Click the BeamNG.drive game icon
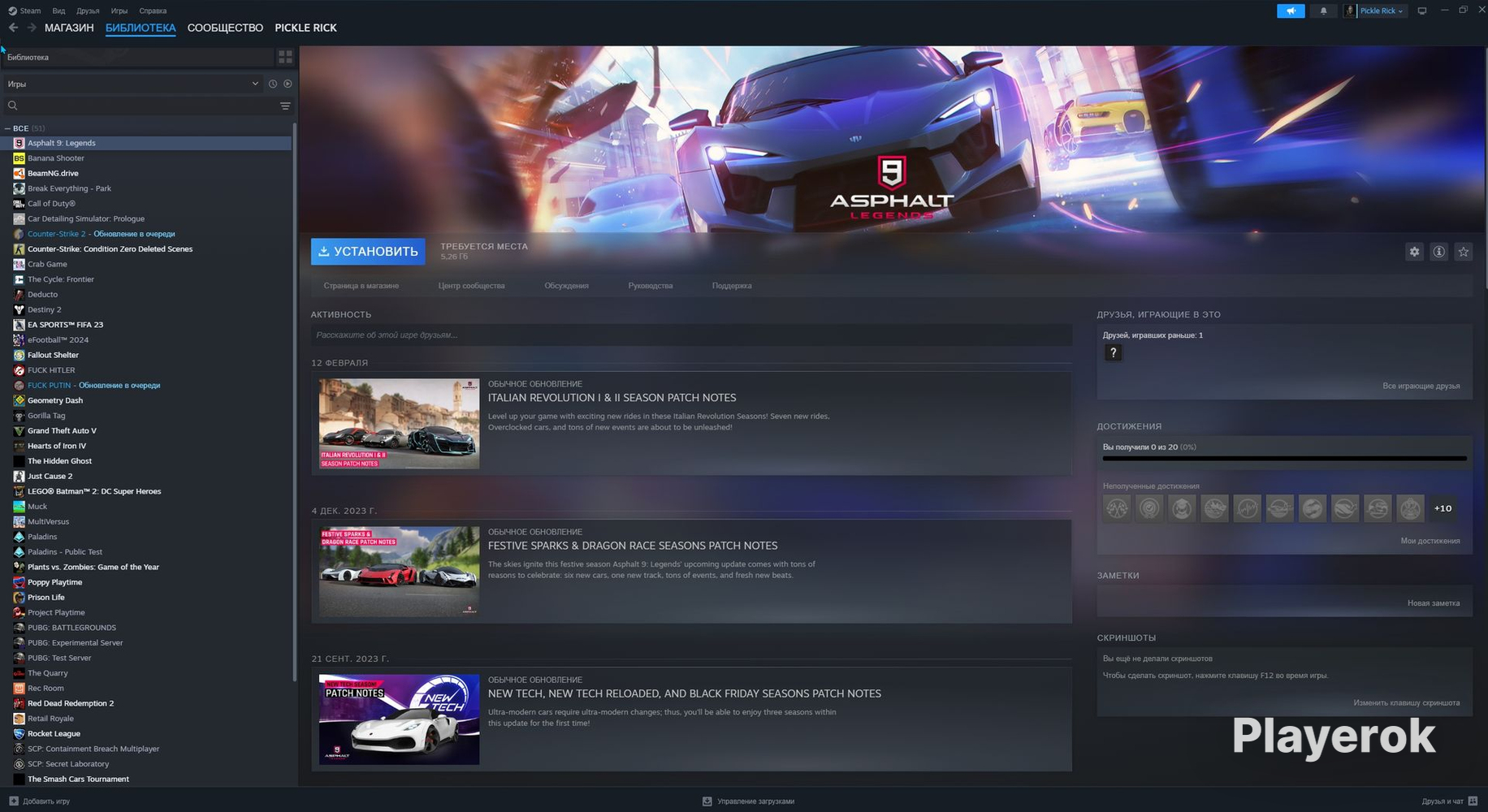The height and width of the screenshot is (812, 1488). (x=19, y=173)
